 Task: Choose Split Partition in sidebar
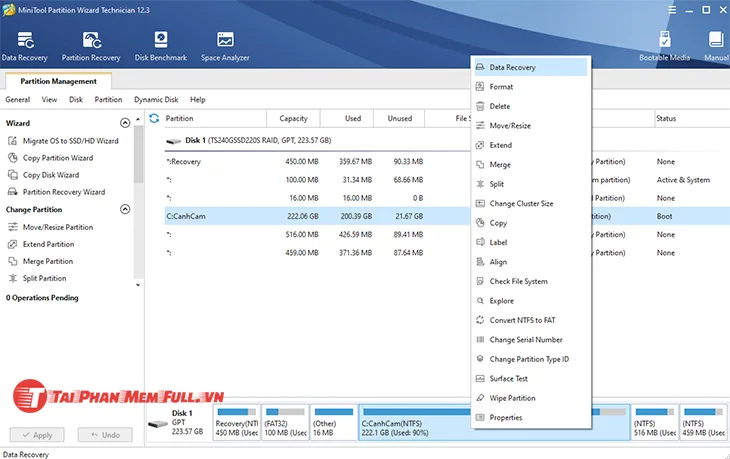pyautogui.click(x=37, y=278)
